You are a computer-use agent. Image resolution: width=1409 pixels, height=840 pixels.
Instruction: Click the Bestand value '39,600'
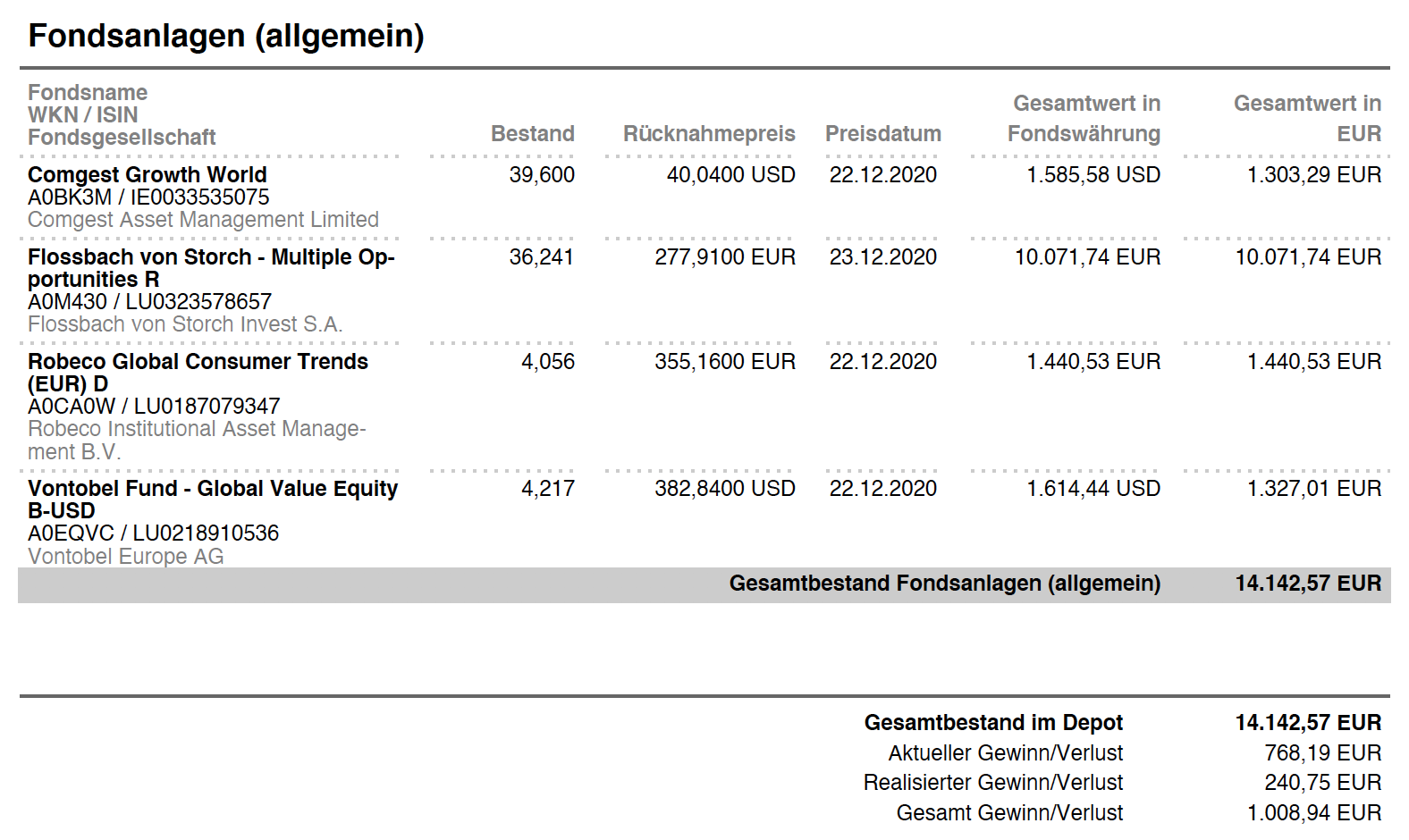(x=542, y=175)
